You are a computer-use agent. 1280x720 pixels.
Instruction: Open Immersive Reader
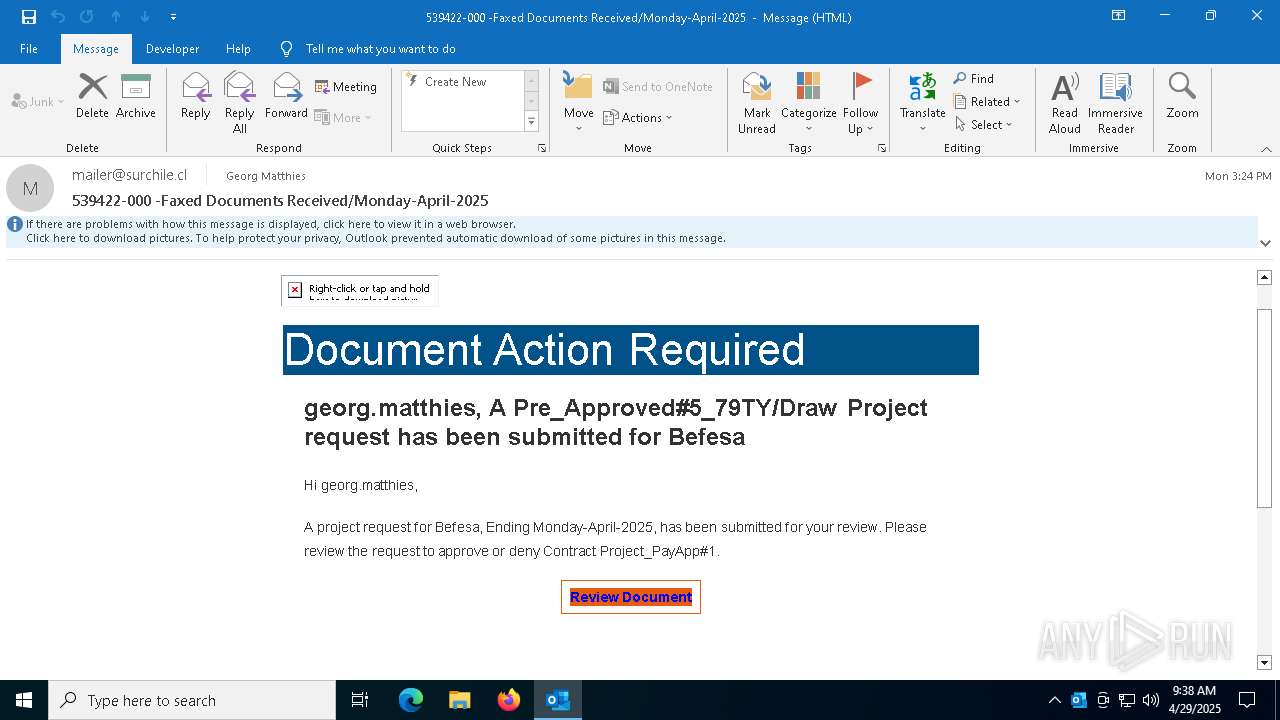click(1116, 102)
